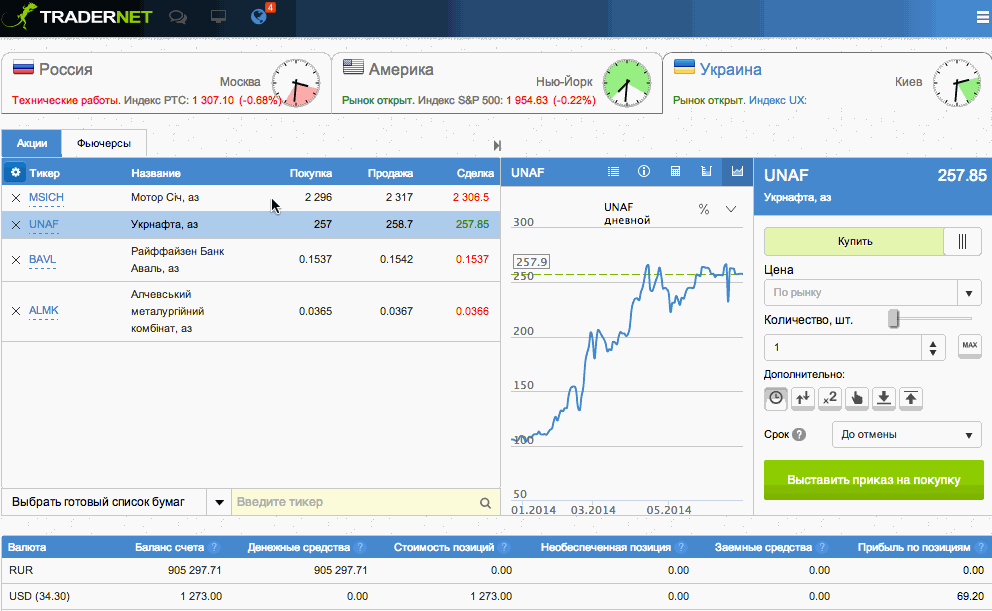The image size is (992, 611).
Task: Click the TRADERNET logo
Action: (x=77, y=16)
